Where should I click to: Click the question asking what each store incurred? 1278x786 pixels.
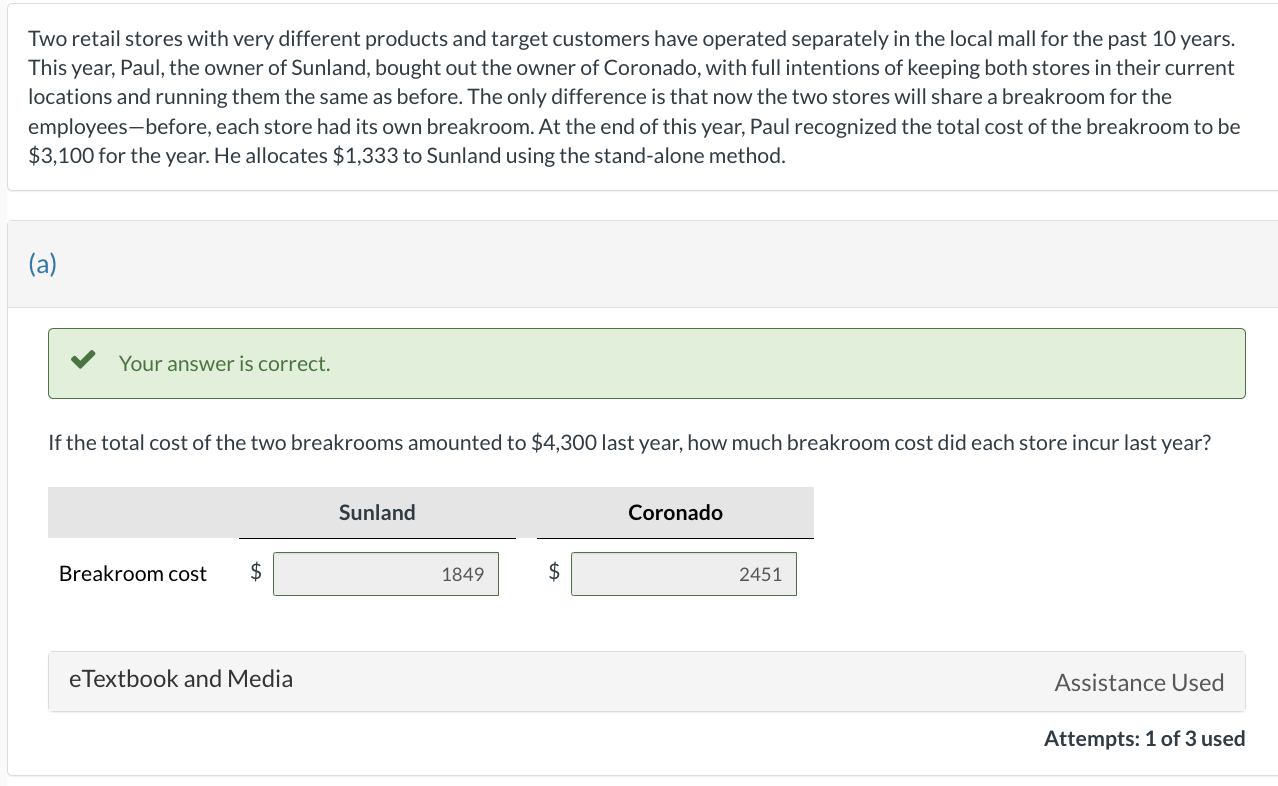[629, 443]
